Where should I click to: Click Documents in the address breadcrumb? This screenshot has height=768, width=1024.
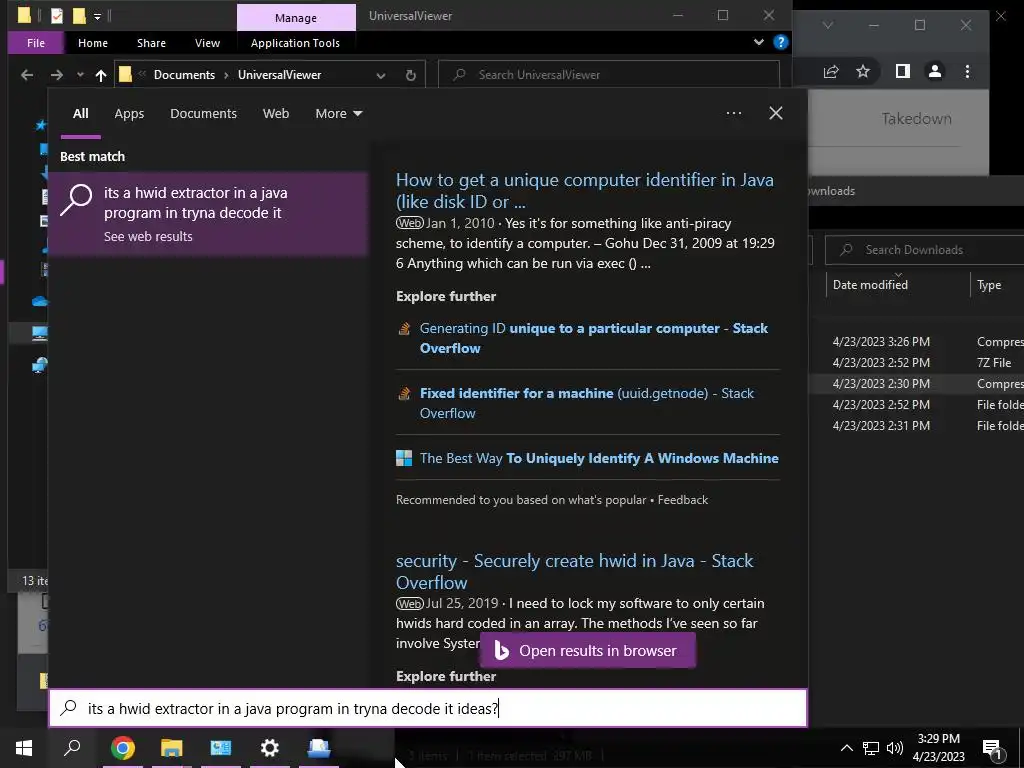click(x=184, y=74)
